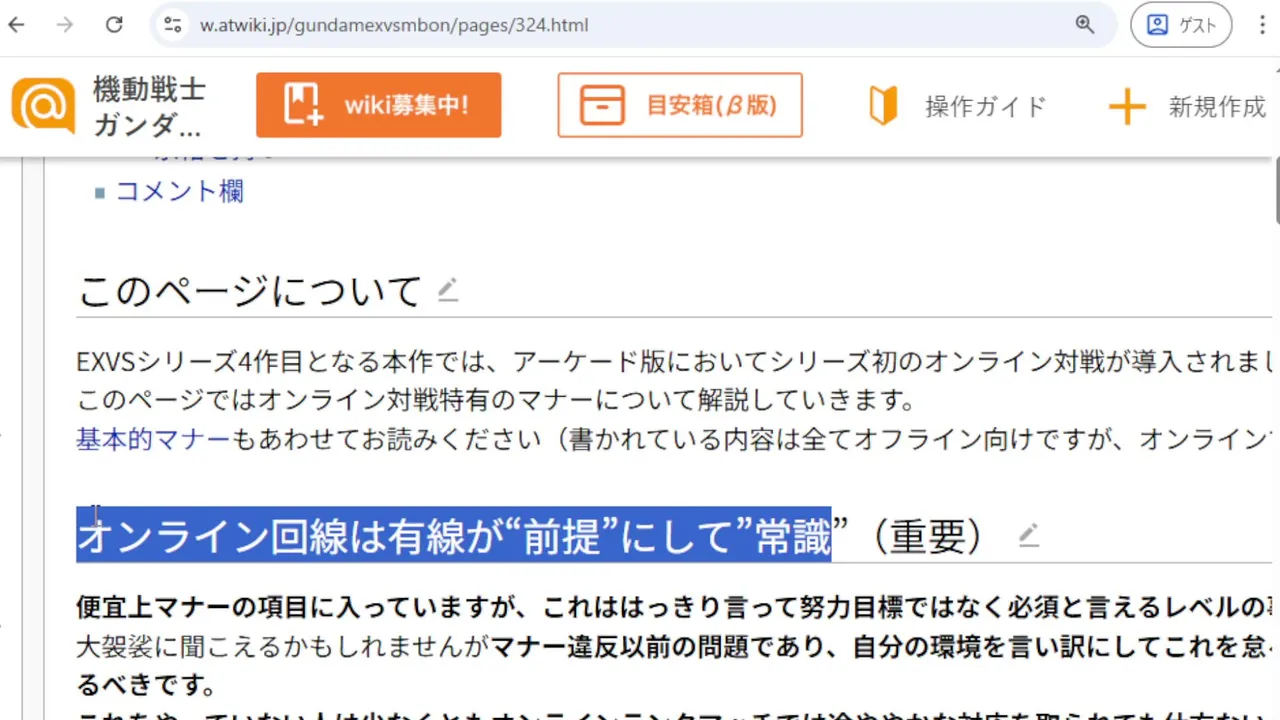Viewport: 1280px width, 720px height.
Task: Click the このページについて heading
Action: tap(249, 291)
